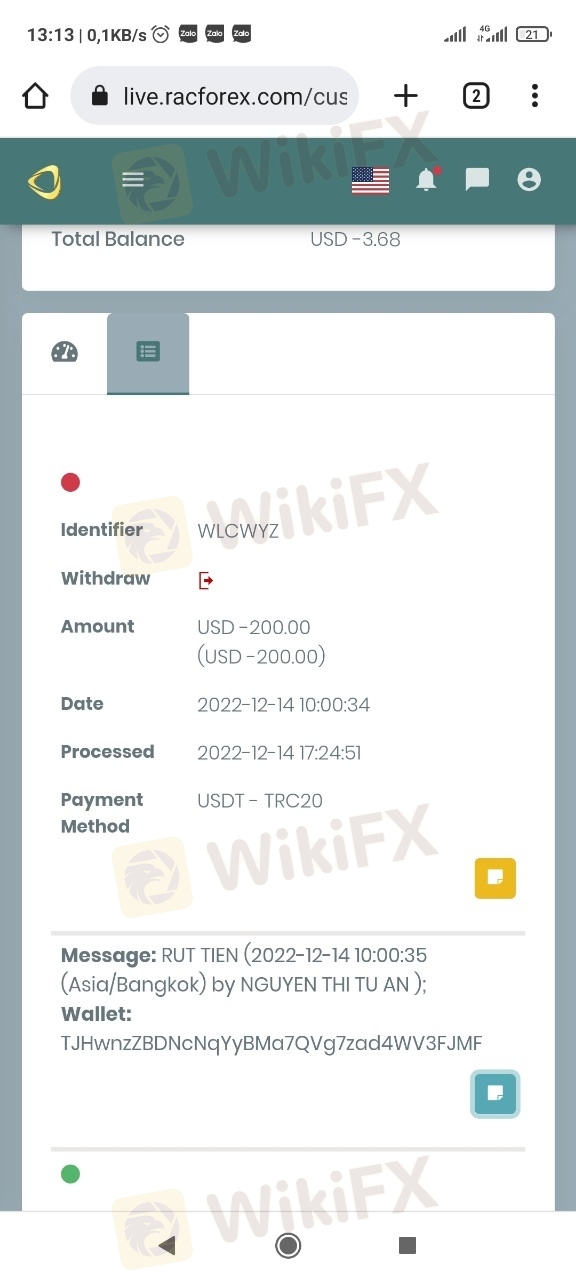The height and width of the screenshot is (1280, 576).
Task: Switch to the dashboard gauge tab
Action: [x=64, y=352]
